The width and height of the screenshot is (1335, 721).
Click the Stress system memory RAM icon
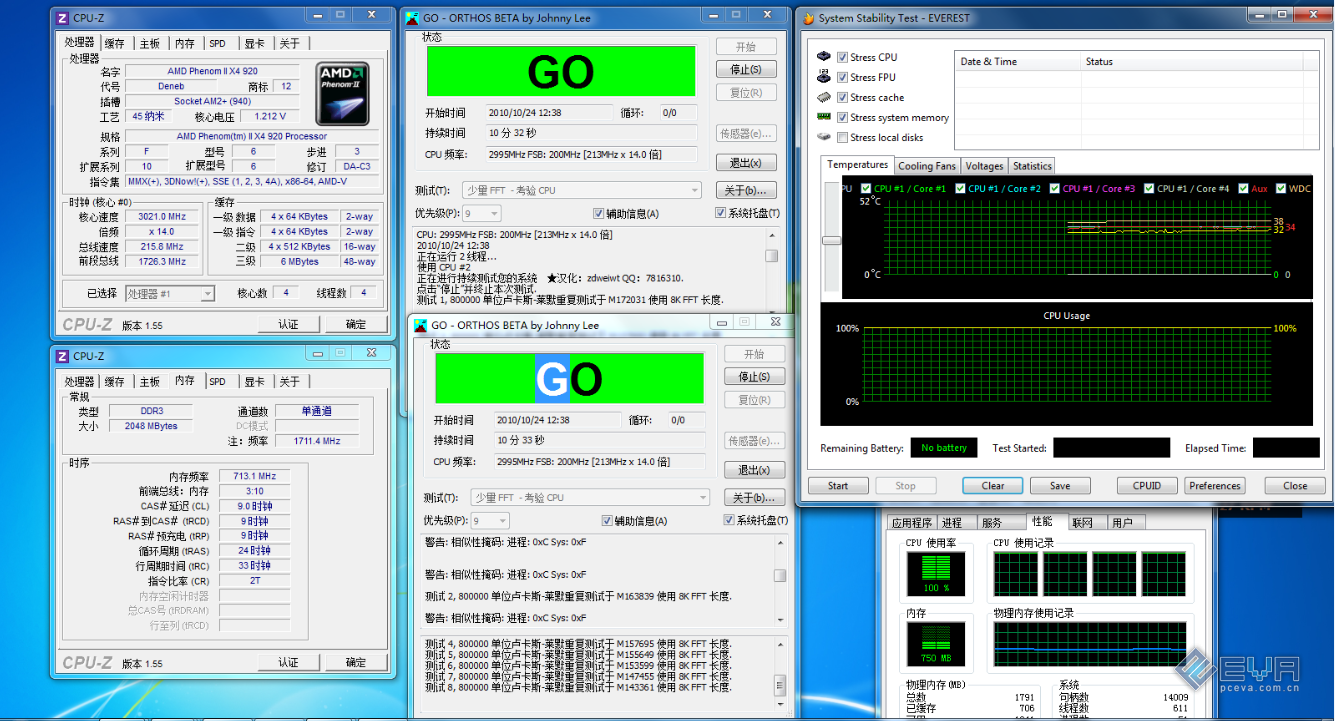[x=824, y=117]
